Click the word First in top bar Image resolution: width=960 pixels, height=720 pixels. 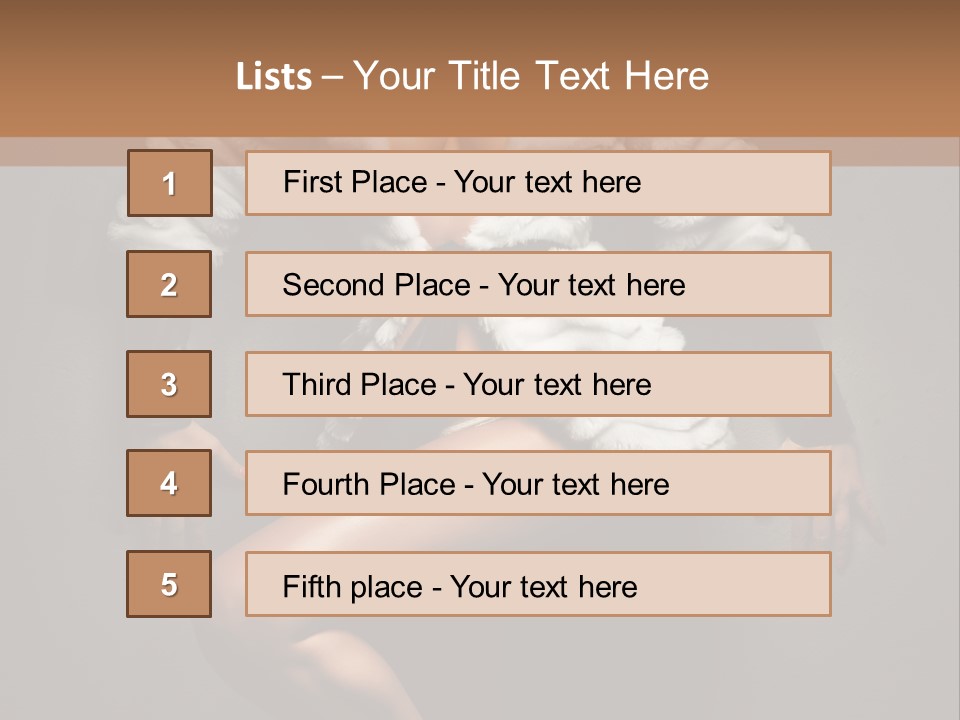coord(313,182)
